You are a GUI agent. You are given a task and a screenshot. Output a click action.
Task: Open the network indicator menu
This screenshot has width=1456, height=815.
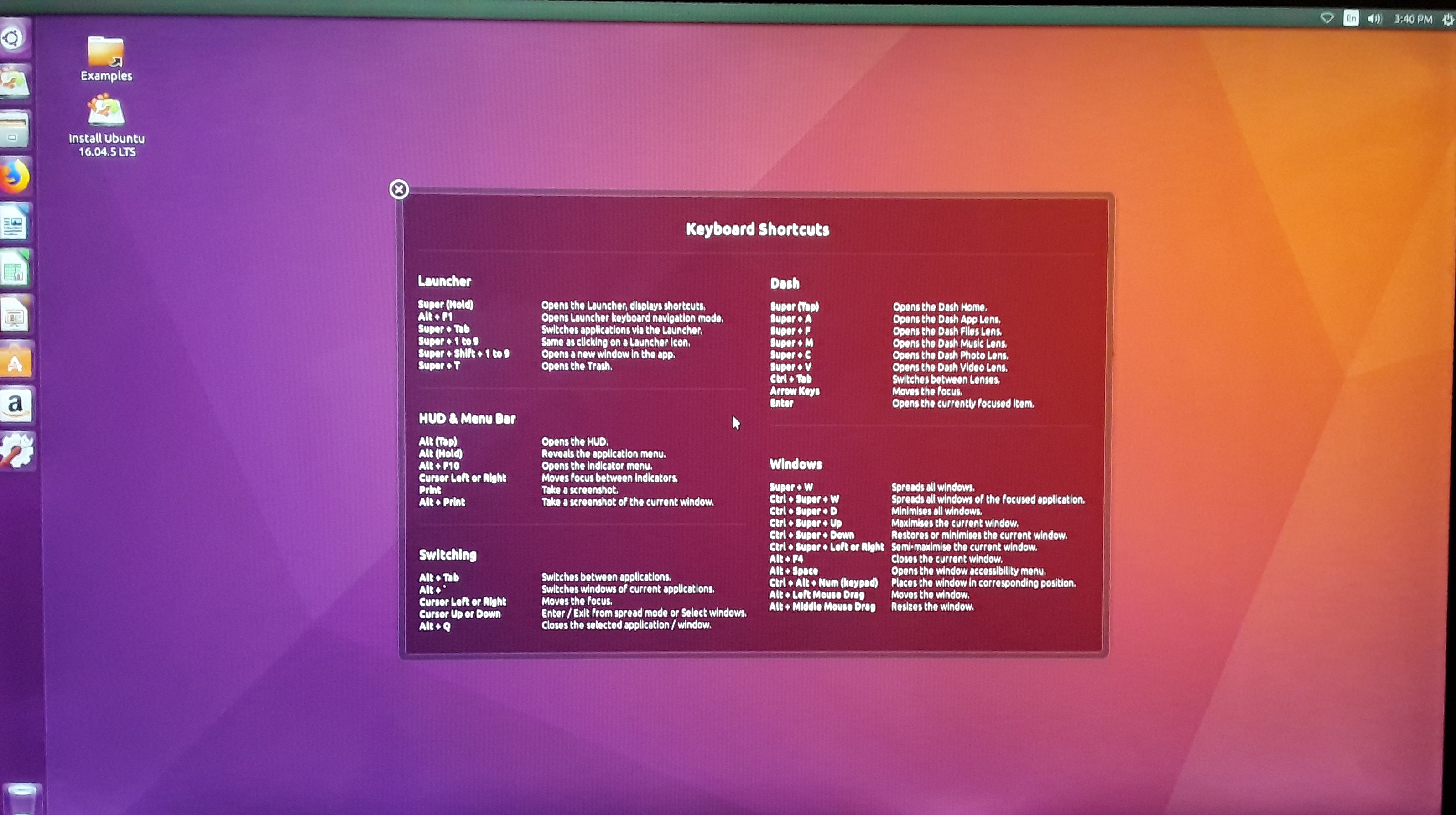pos(1326,19)
